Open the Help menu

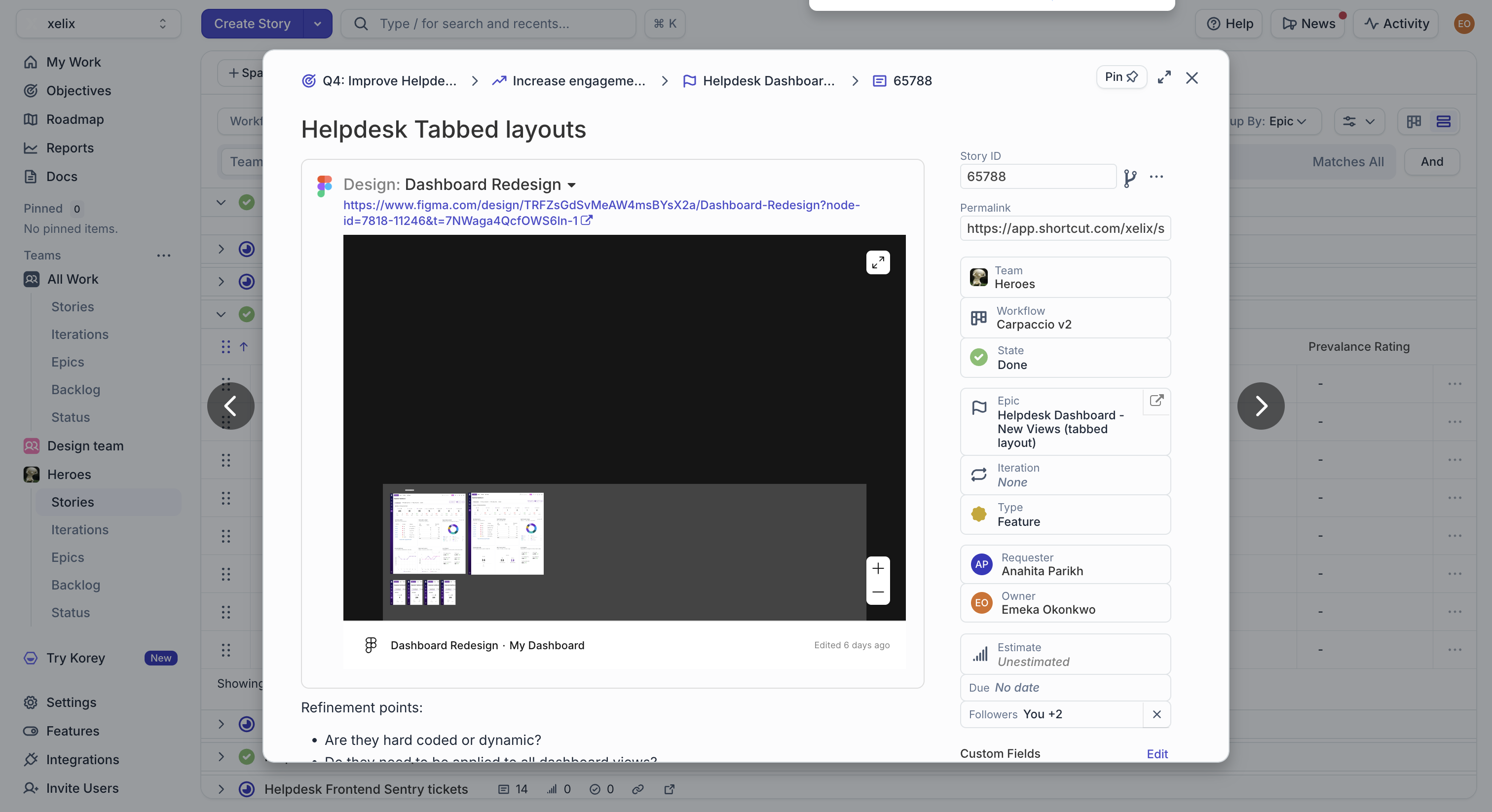[1229, 24]
